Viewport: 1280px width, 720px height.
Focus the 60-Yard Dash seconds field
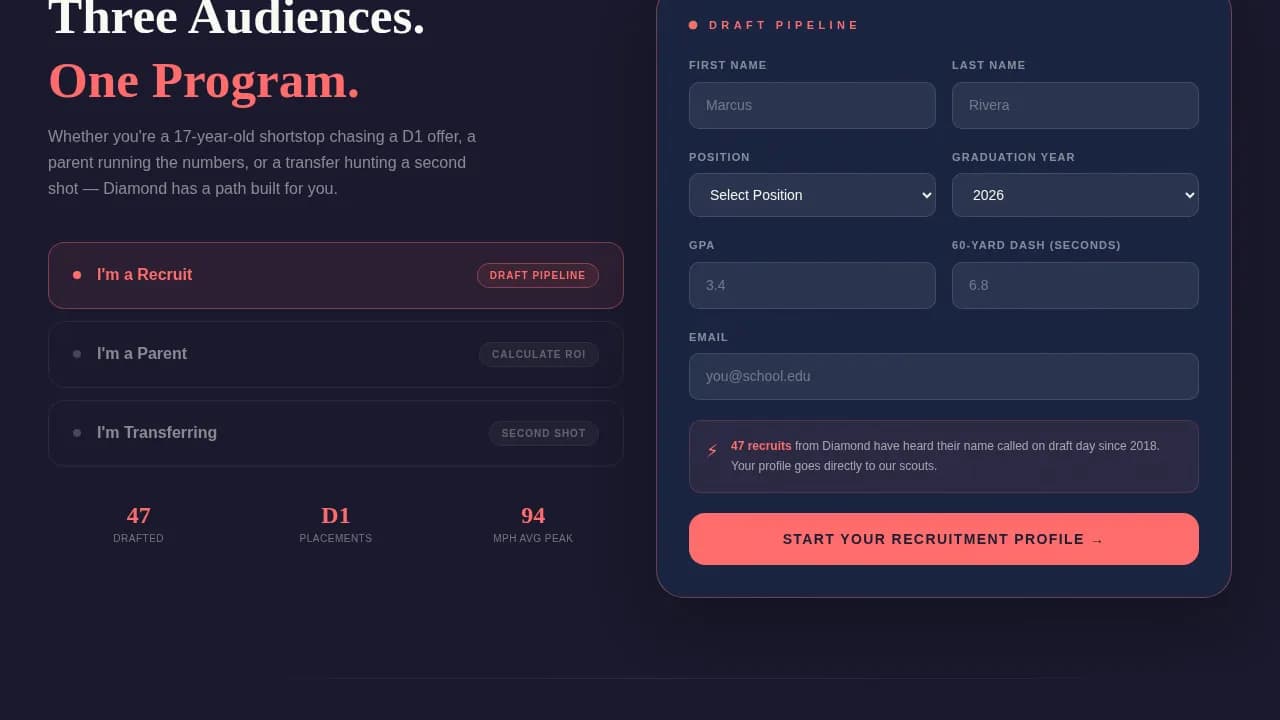1075,285
